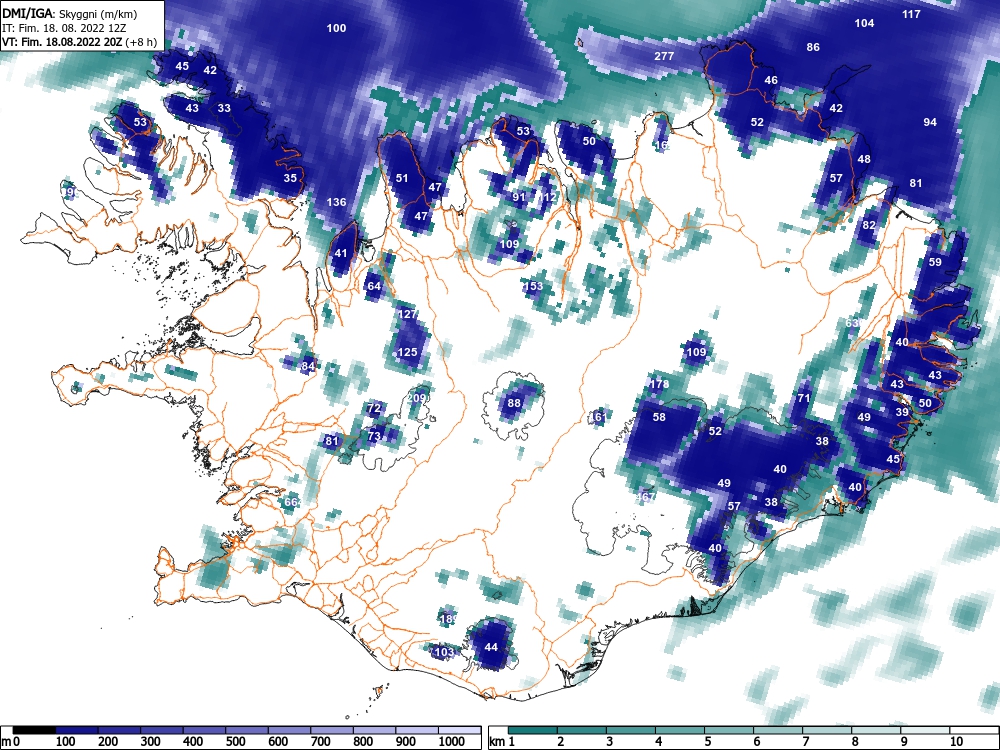Click the visibility value 72 in west Iceland
This screenshot has width=1000, height=750.
click(374, 408)
